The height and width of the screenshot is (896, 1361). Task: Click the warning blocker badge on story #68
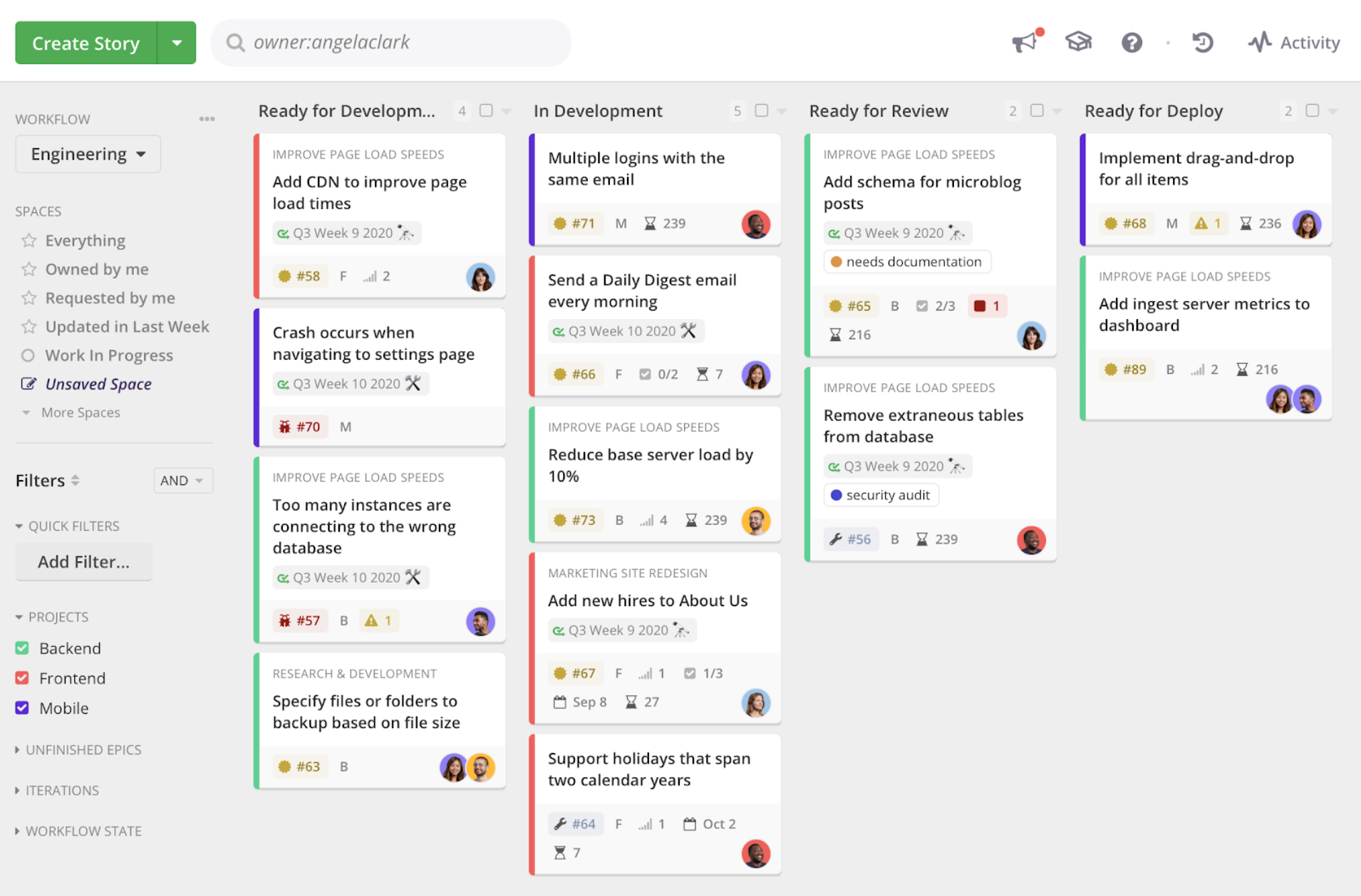(x=1208, y=224)
